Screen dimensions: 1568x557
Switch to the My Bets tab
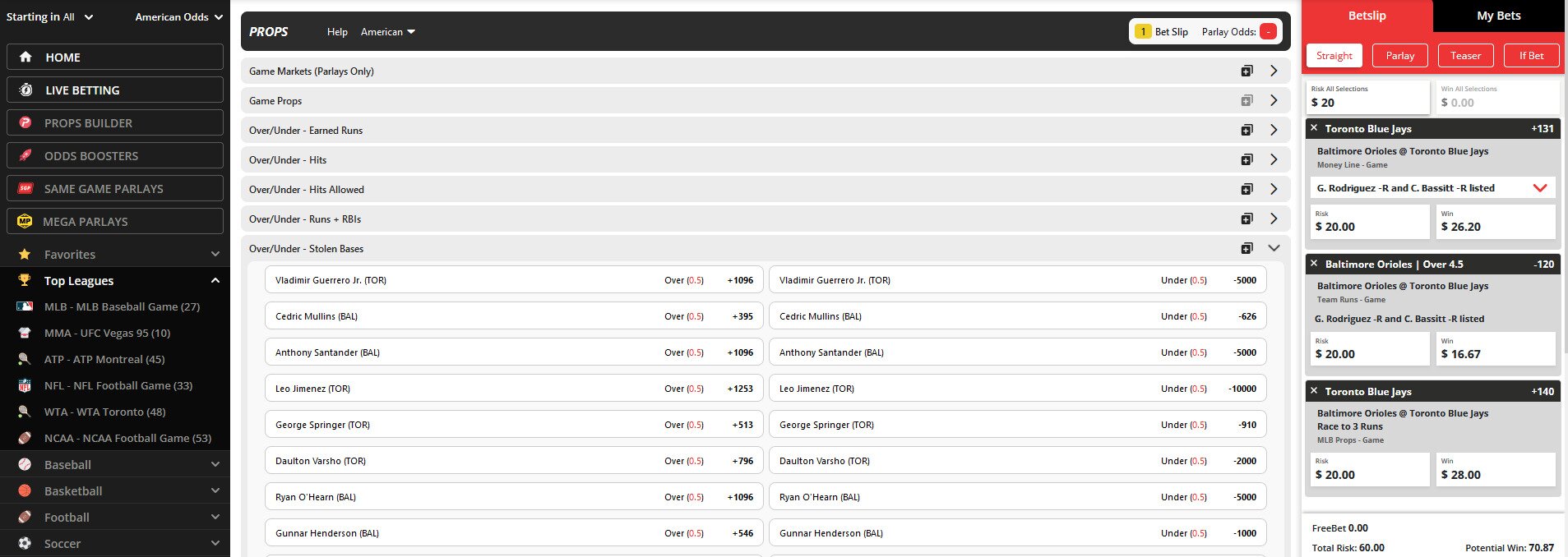tap(1498, 16)
